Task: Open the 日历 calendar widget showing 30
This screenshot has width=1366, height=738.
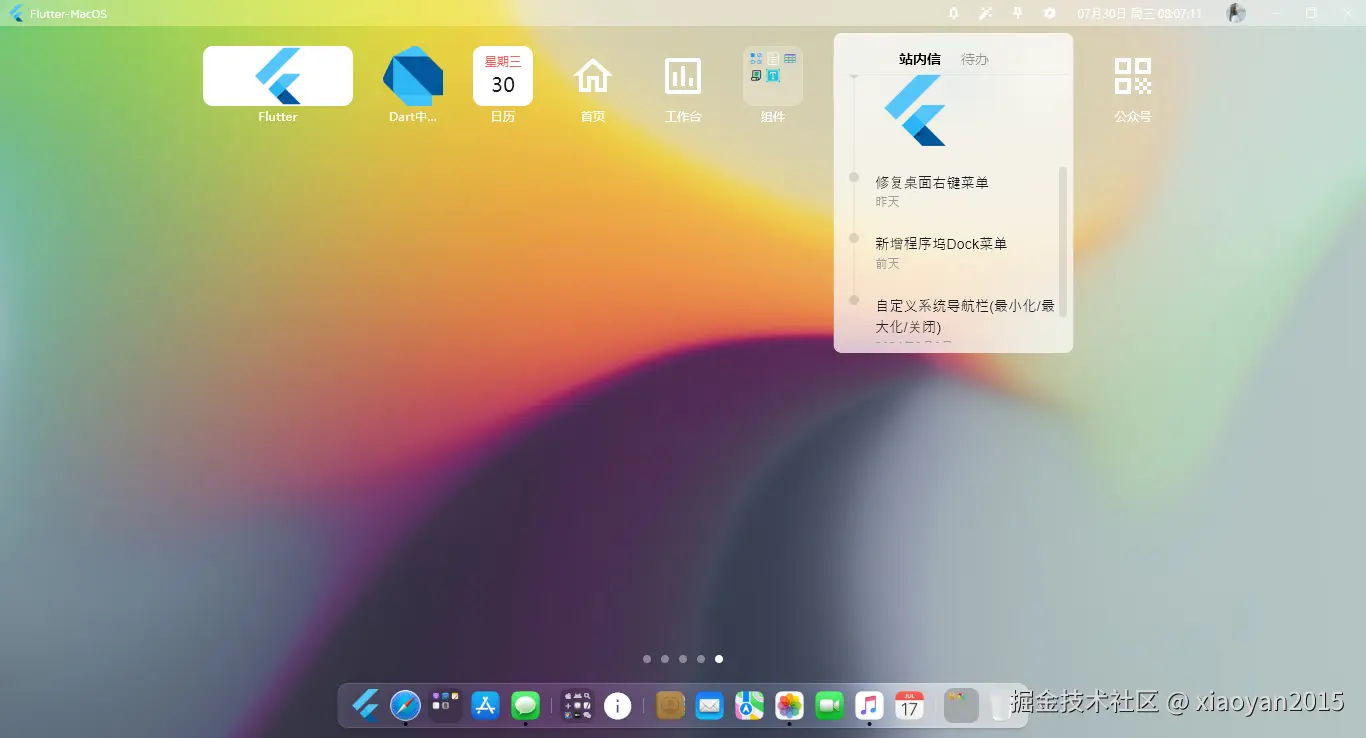Action: coord(502,75)
